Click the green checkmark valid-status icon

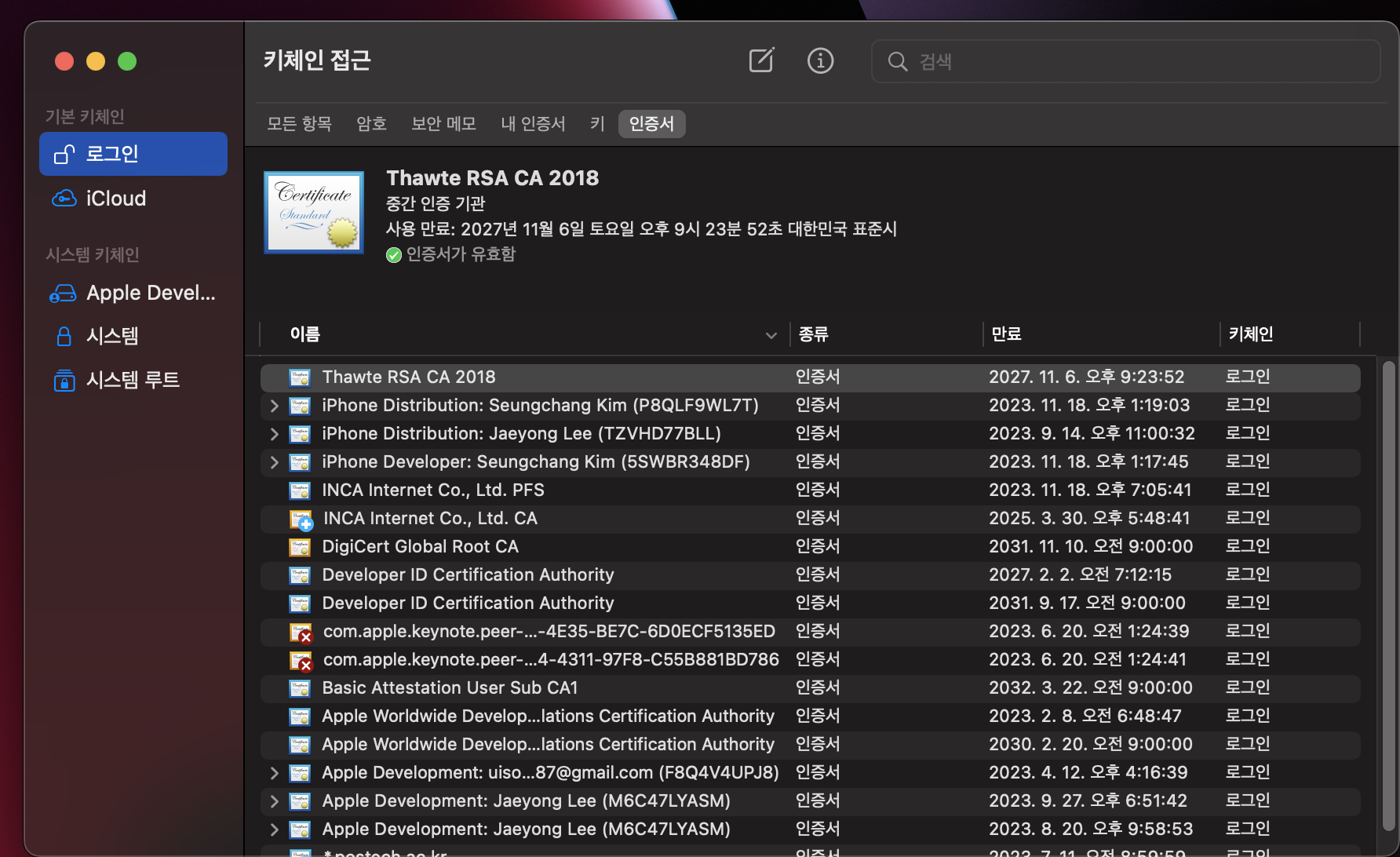(394, 255)
